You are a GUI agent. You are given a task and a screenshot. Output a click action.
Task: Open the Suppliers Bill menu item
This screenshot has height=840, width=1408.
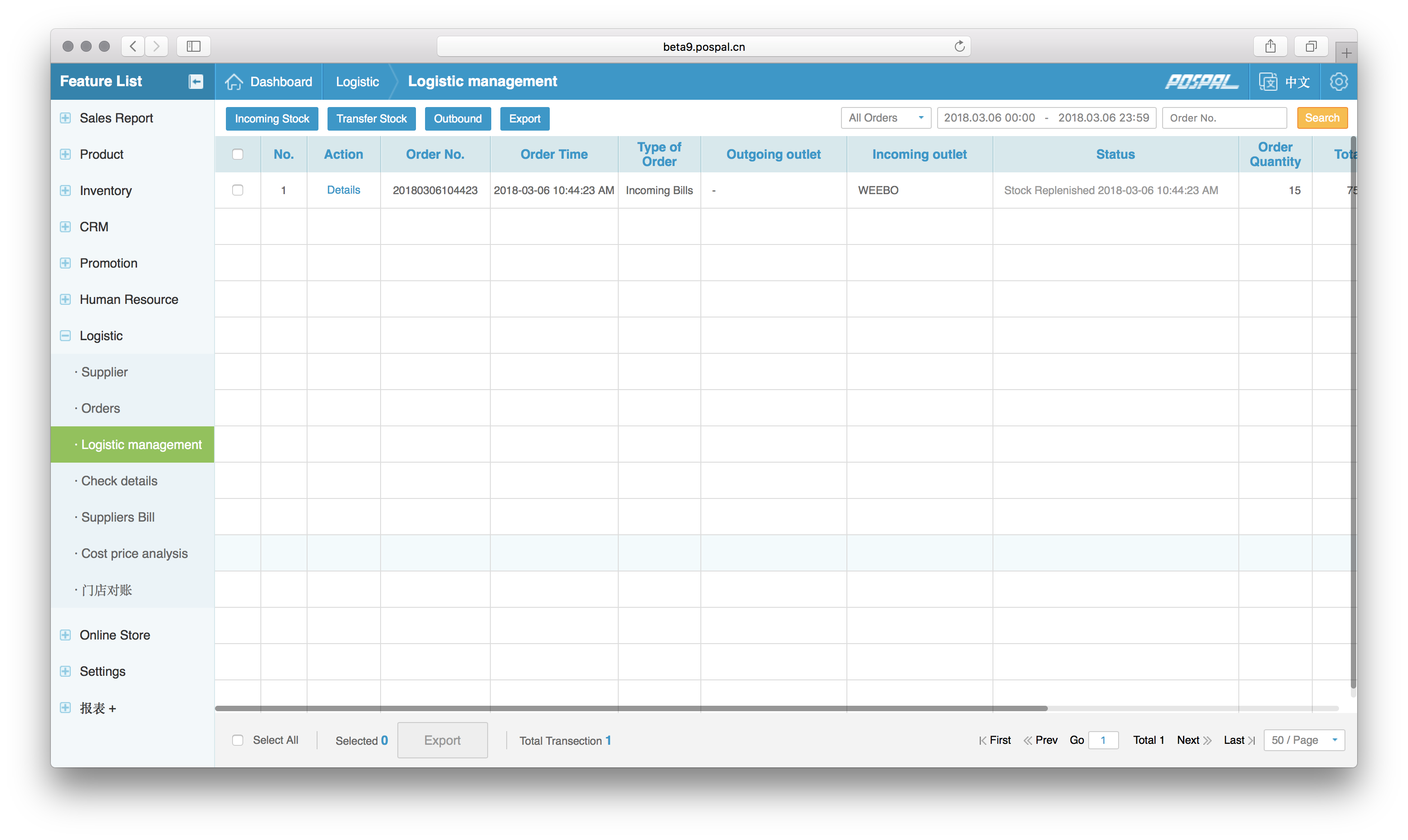(117, 517)
